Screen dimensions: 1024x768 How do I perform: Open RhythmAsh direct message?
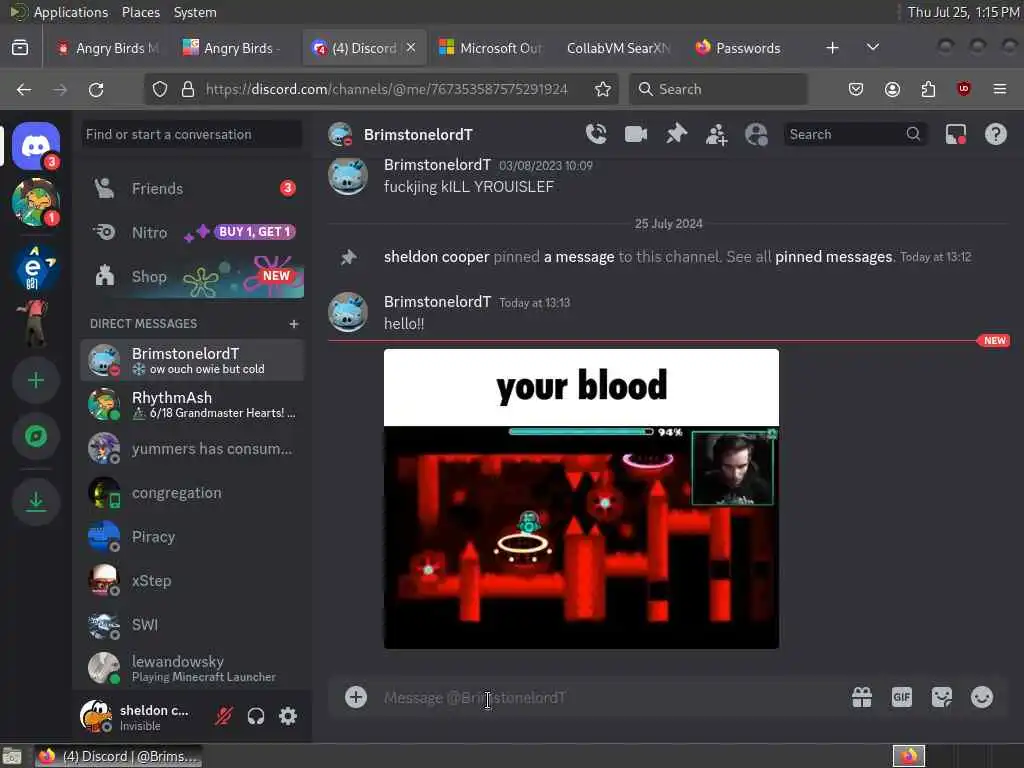tap(192, 404)
